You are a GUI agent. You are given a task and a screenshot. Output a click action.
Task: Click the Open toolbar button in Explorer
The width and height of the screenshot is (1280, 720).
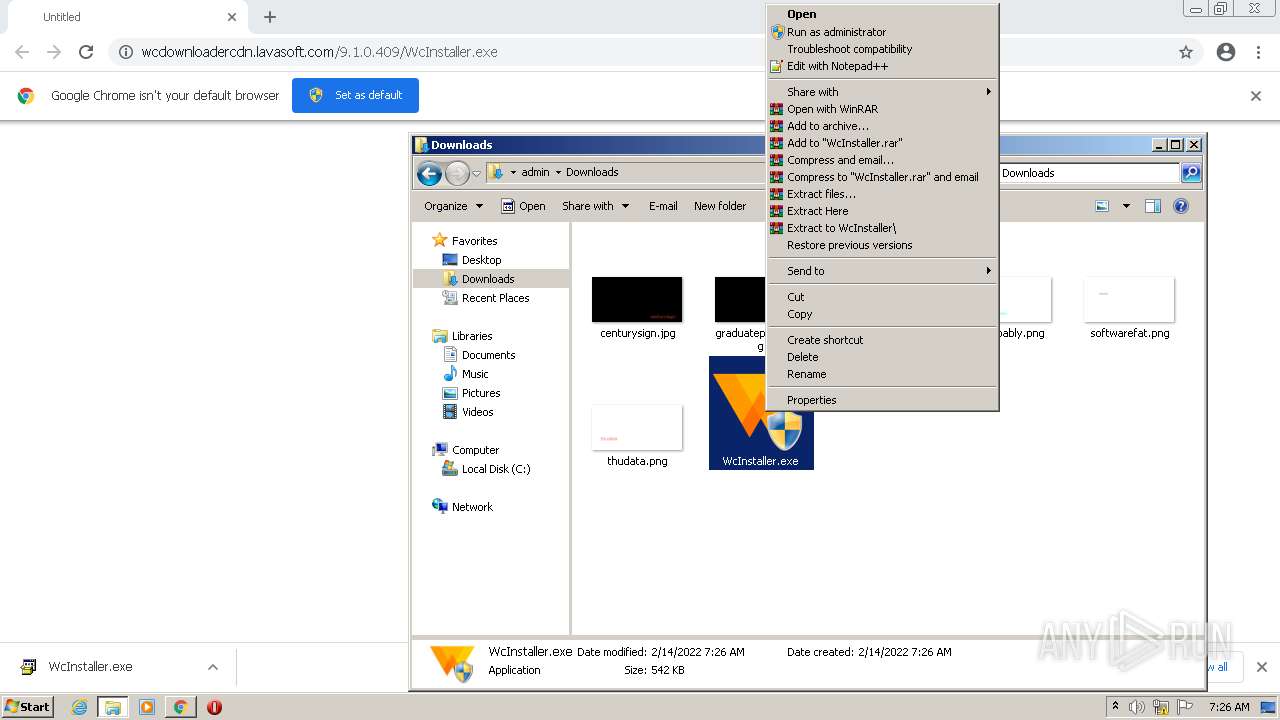click(523, 206)
